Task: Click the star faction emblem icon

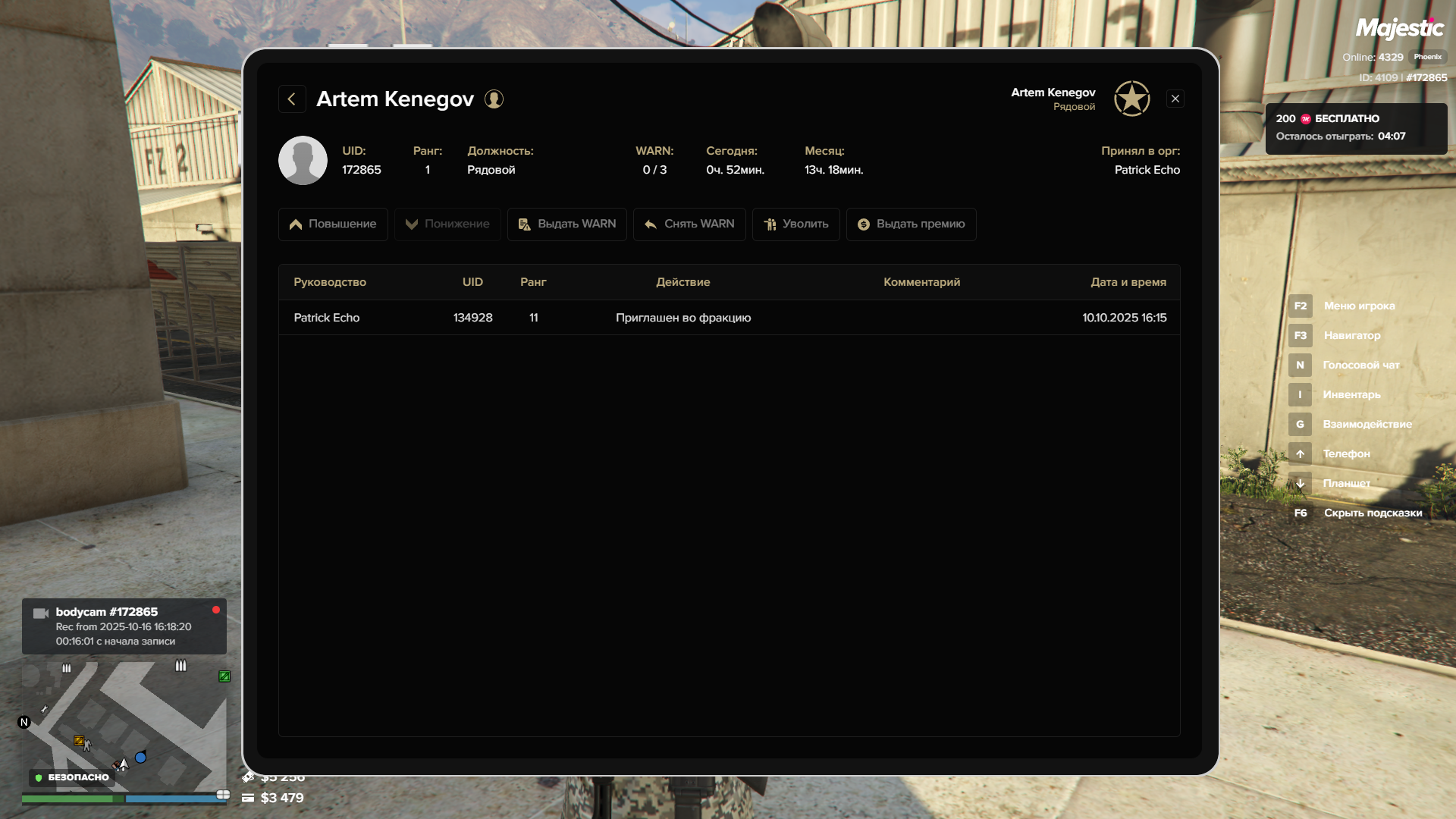Action: [x=1131, y=99]
